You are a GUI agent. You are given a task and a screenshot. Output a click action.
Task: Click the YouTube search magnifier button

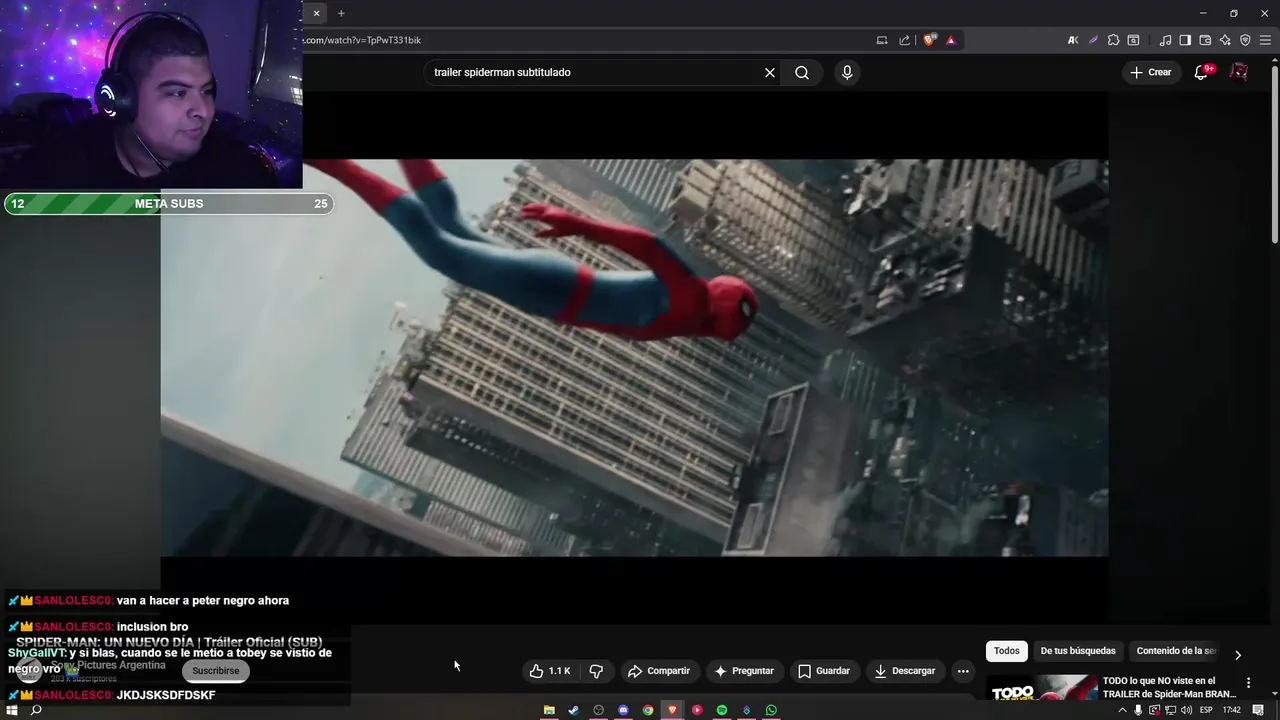pyautogui.click(x=802, y=72)
